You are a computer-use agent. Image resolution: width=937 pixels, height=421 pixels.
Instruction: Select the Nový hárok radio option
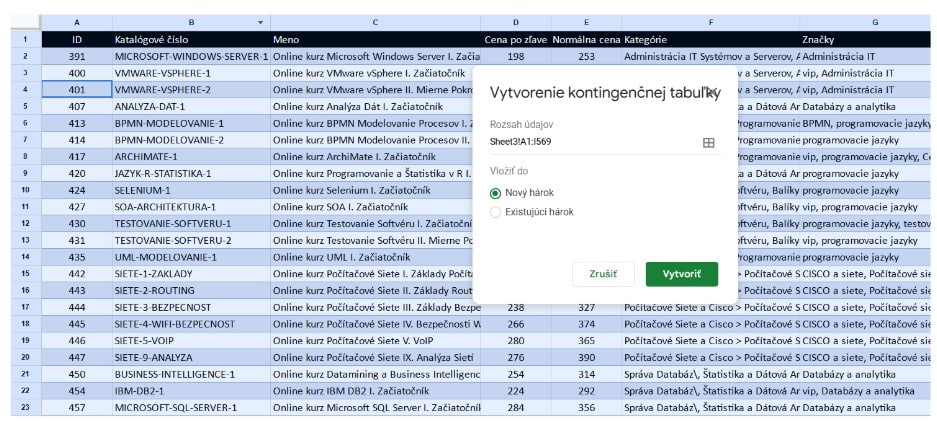coord(495,193)
